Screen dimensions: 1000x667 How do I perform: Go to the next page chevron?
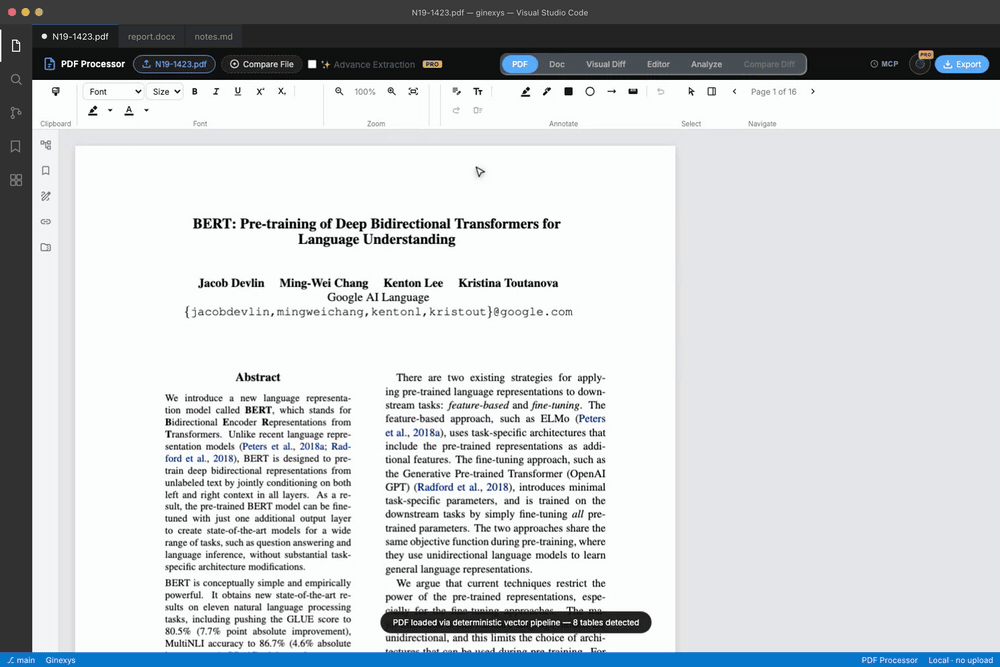point(812,92)
